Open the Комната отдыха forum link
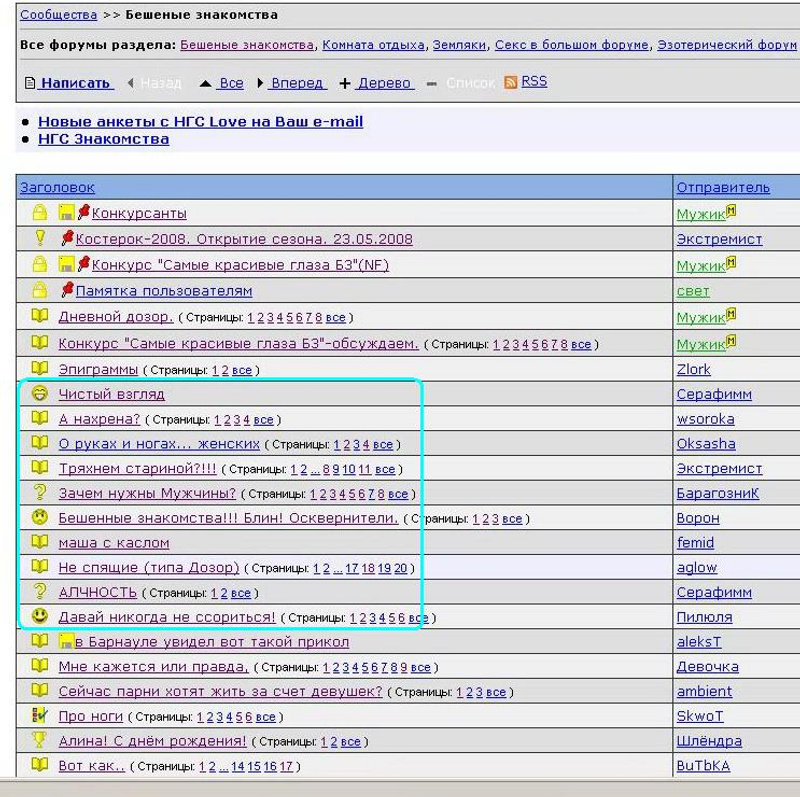800x797 pixels. pos(373,45)
